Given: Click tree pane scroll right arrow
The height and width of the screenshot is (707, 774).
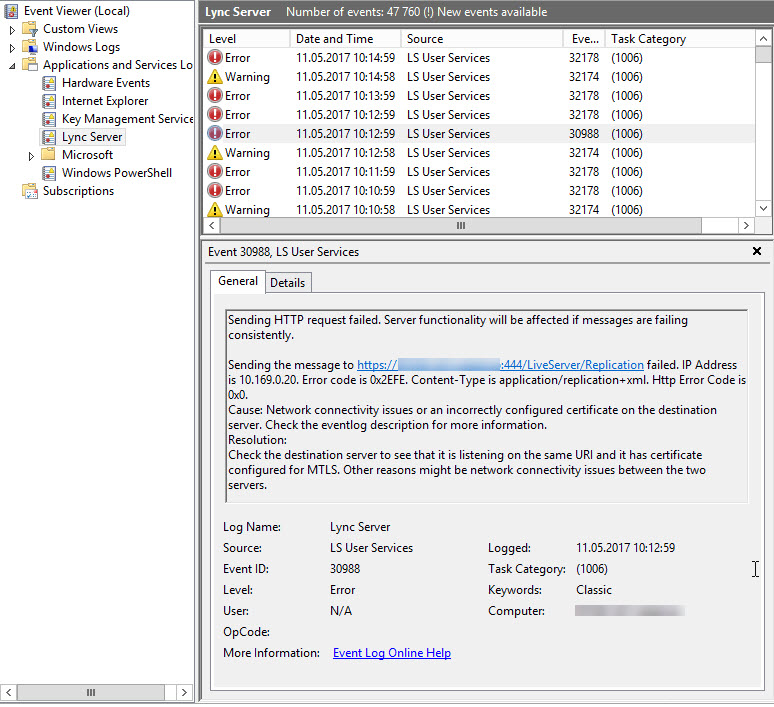Looking at the screenshot, I should tap(184, 692).
